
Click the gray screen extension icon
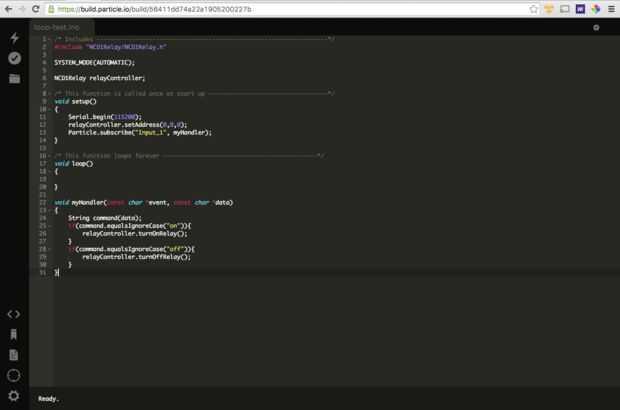pyautogui.click(x=565, y=9)
